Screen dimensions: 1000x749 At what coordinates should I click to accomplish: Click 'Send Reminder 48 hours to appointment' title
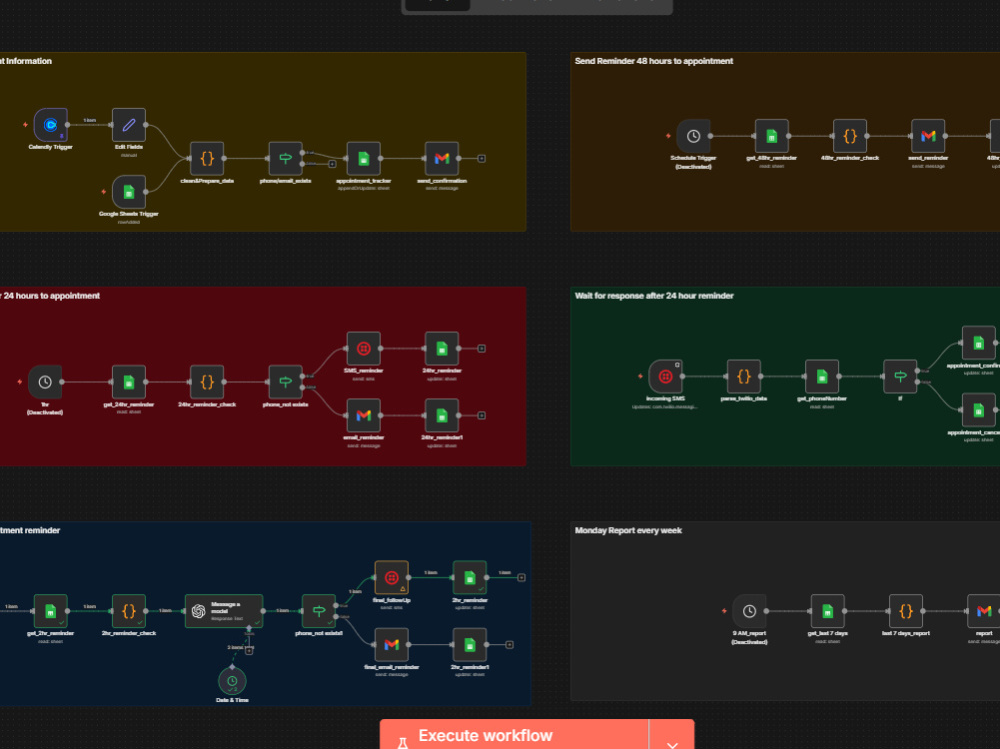click(654, 61)
